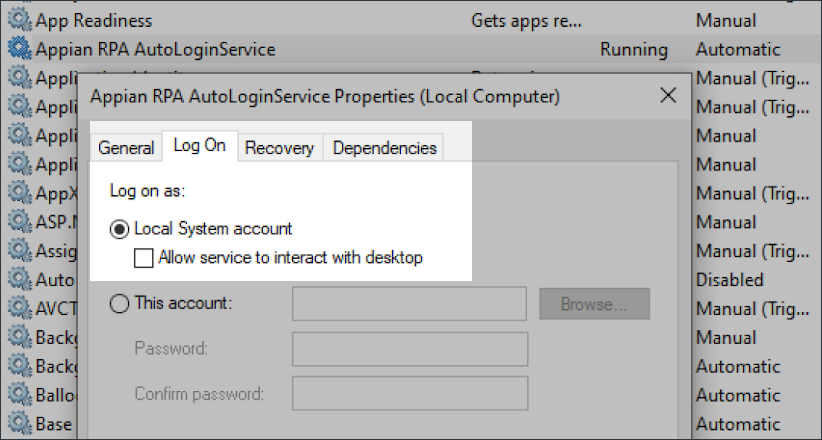Click the gear icon beside Assig service
The width and height of the screenshot is (822, 440).
click(x=20, y=251)
